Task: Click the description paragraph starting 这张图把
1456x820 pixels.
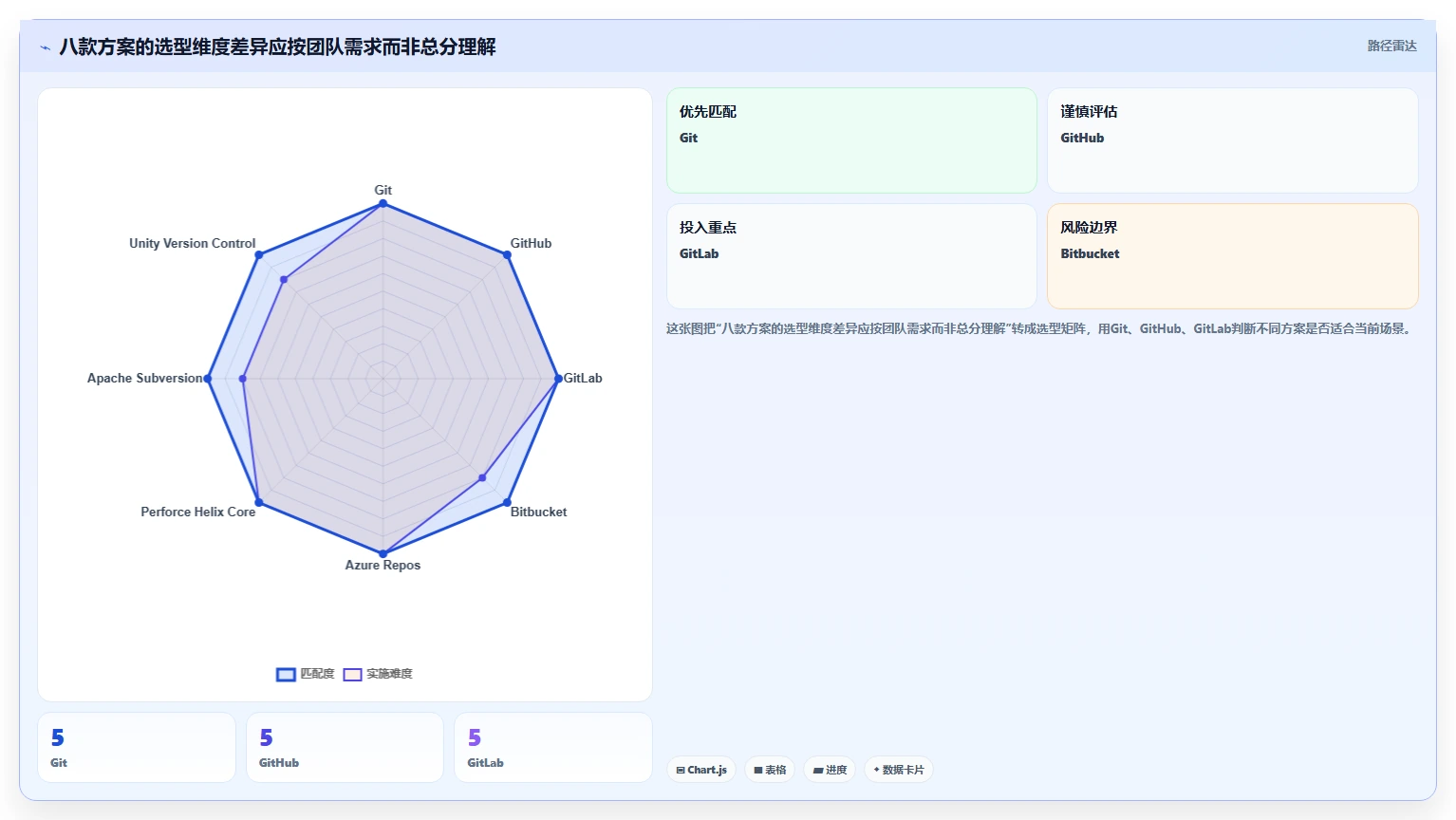Action: point(1040,328)
